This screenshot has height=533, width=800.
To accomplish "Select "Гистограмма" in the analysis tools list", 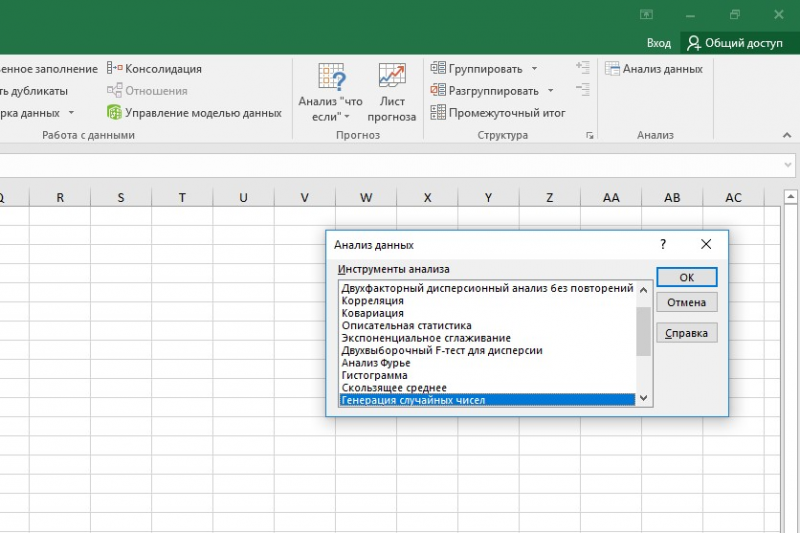I will [x=375, y=376].
